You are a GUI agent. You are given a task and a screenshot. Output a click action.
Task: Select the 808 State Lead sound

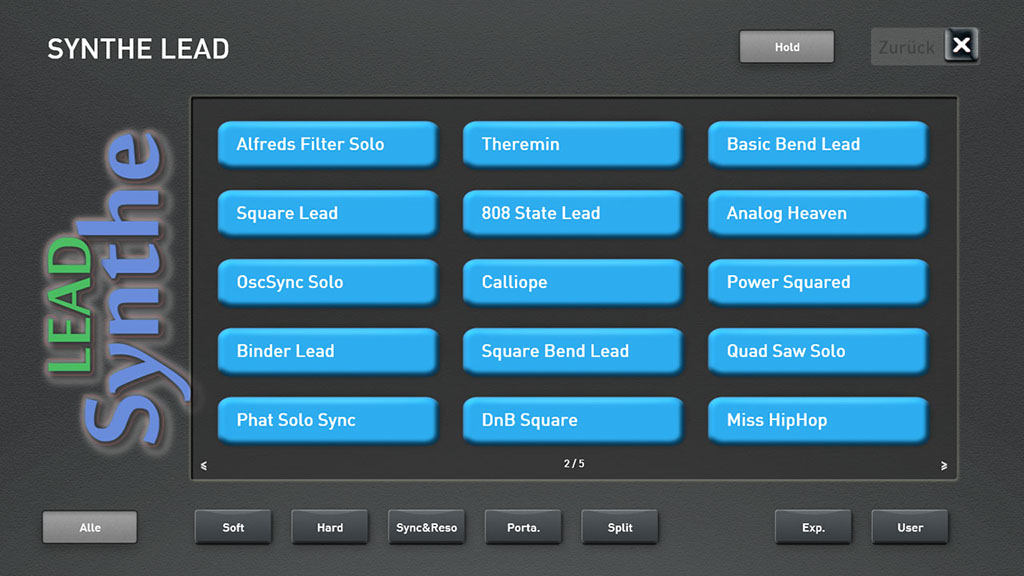click(x=572, y=213)
